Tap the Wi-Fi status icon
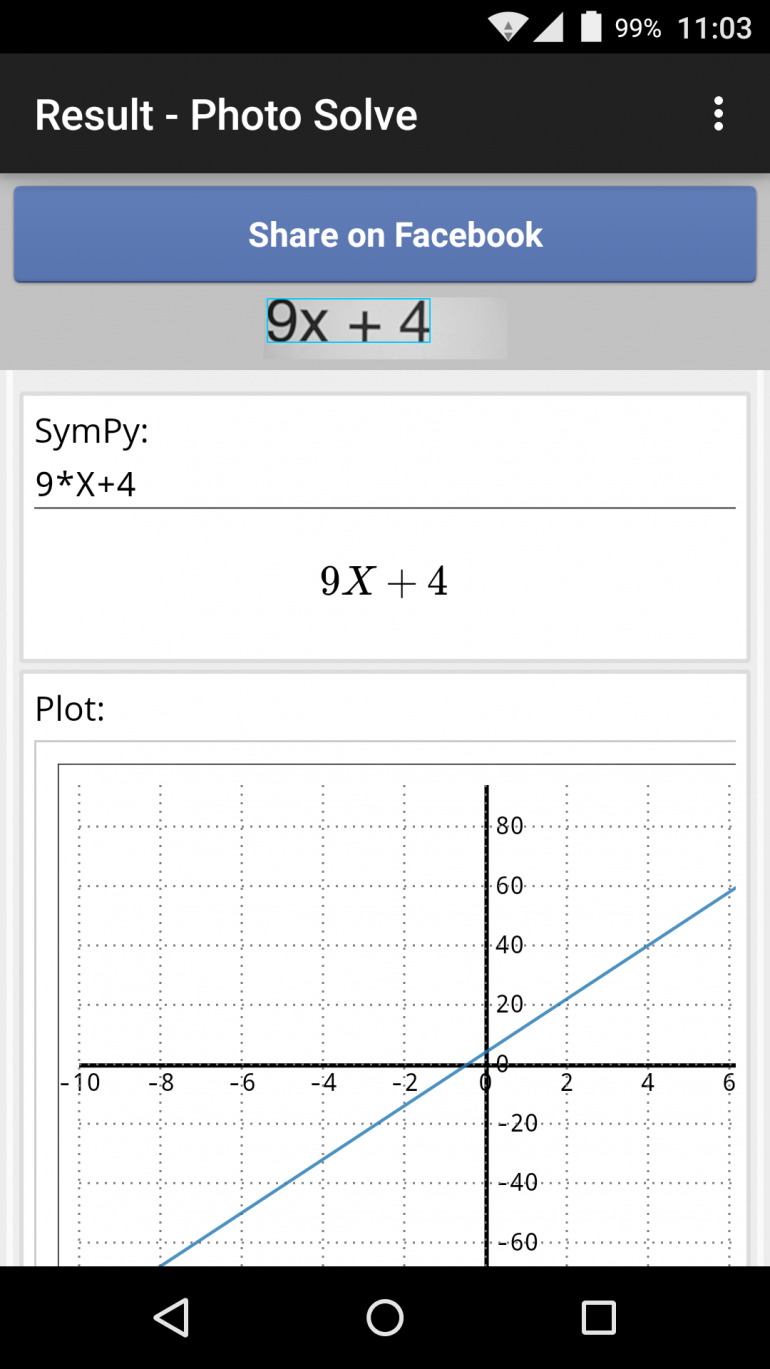Screen dimensions: 770x1369 coord(508,27)
